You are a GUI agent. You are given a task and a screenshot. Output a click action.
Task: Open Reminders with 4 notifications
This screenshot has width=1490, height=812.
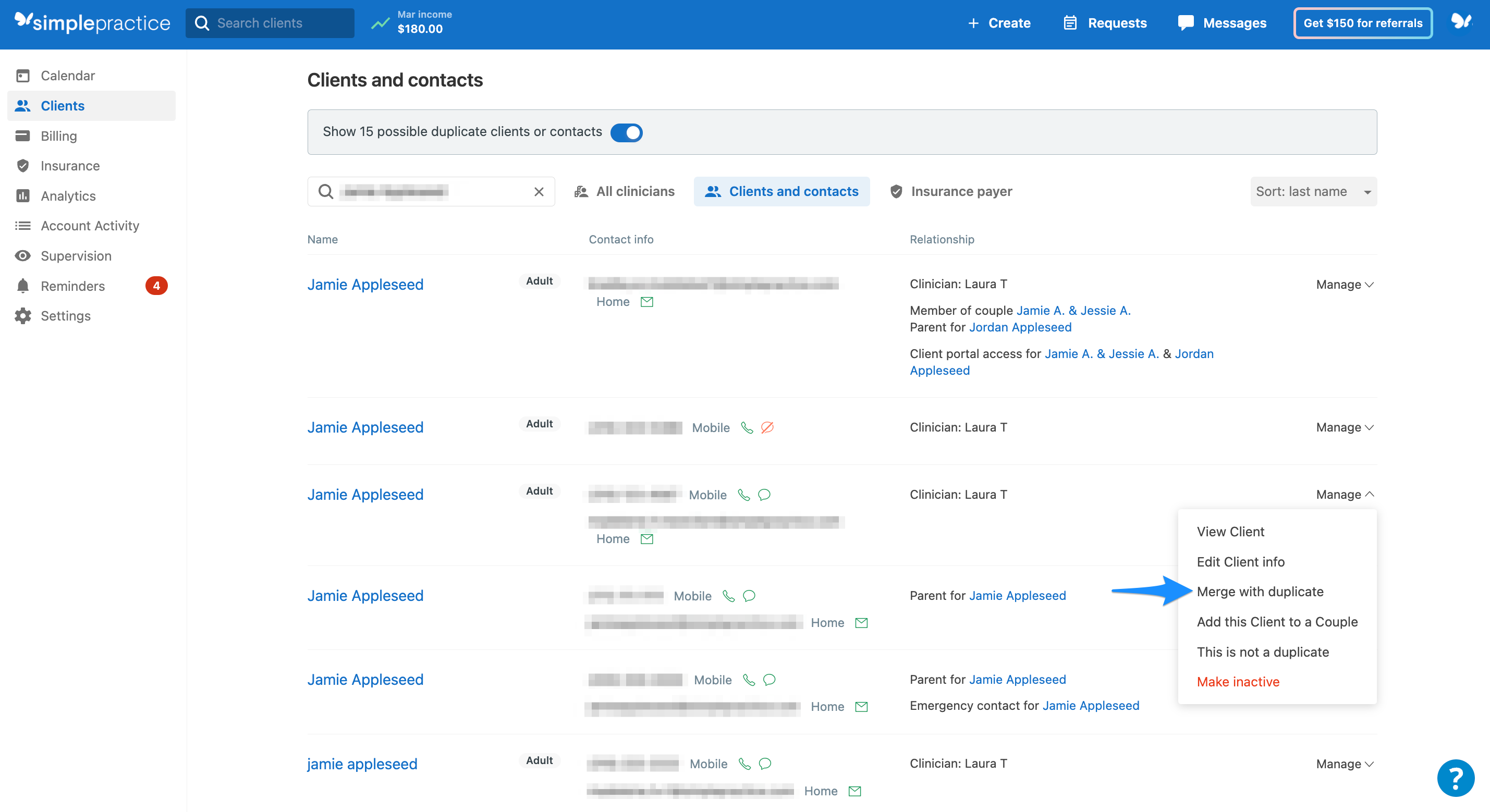coord(91,286)
